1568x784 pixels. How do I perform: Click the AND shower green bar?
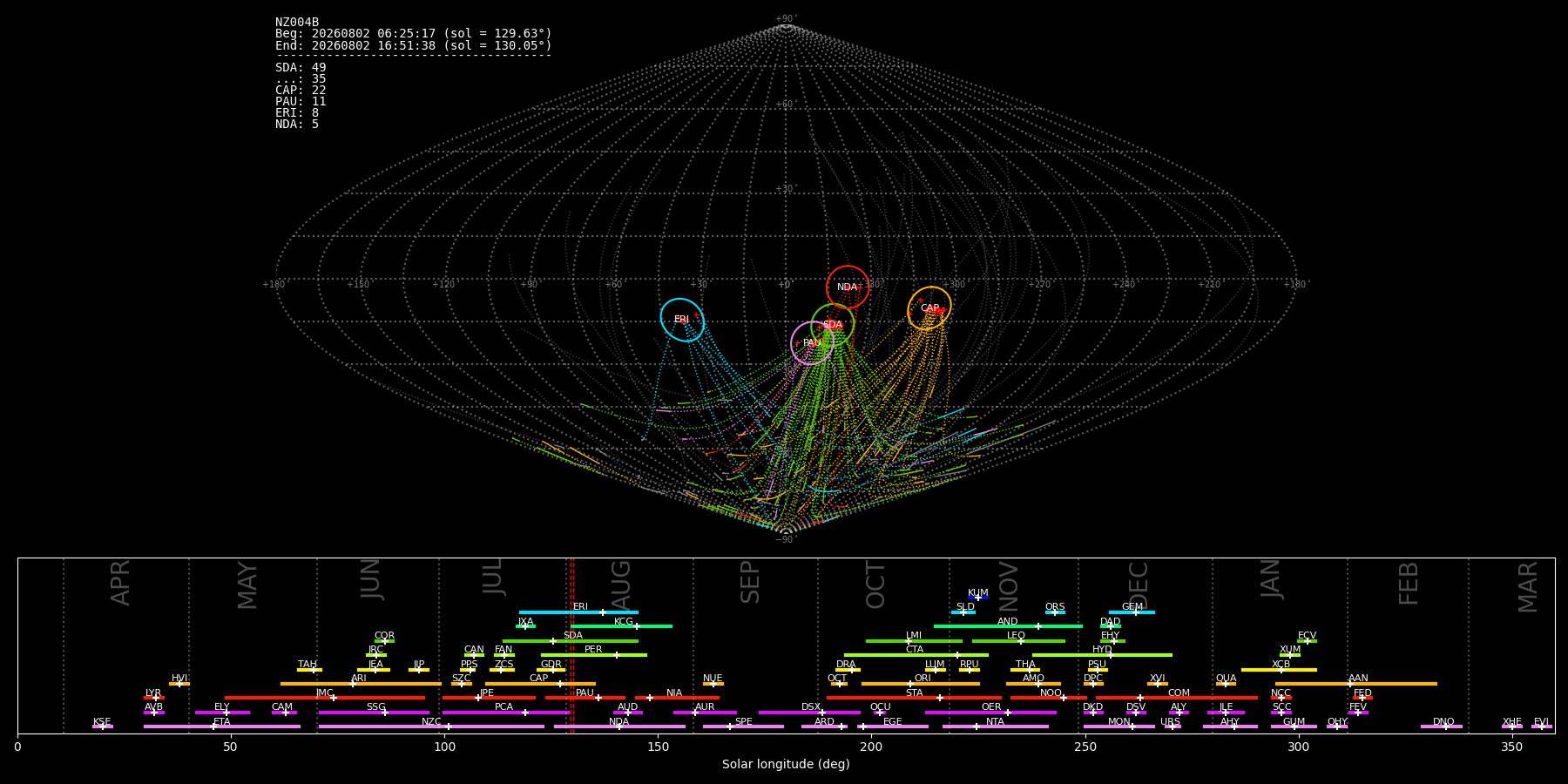1008,626
